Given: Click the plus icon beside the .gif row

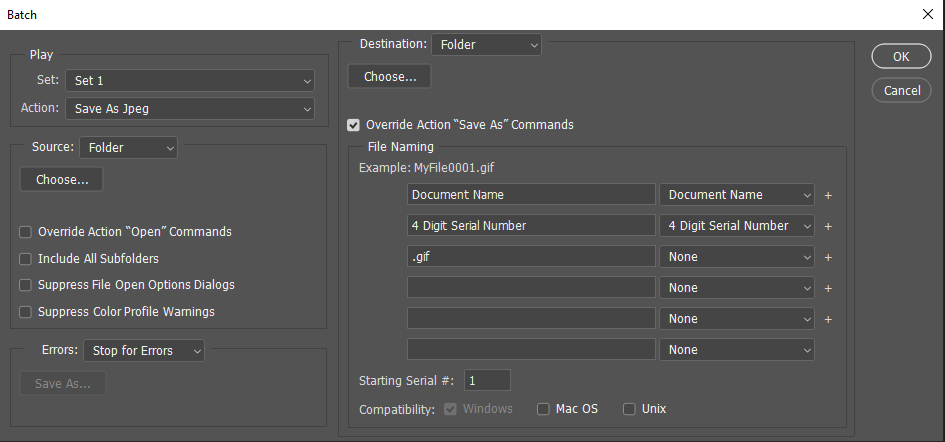Looking at the screenshot, I should tap(828, 257).
